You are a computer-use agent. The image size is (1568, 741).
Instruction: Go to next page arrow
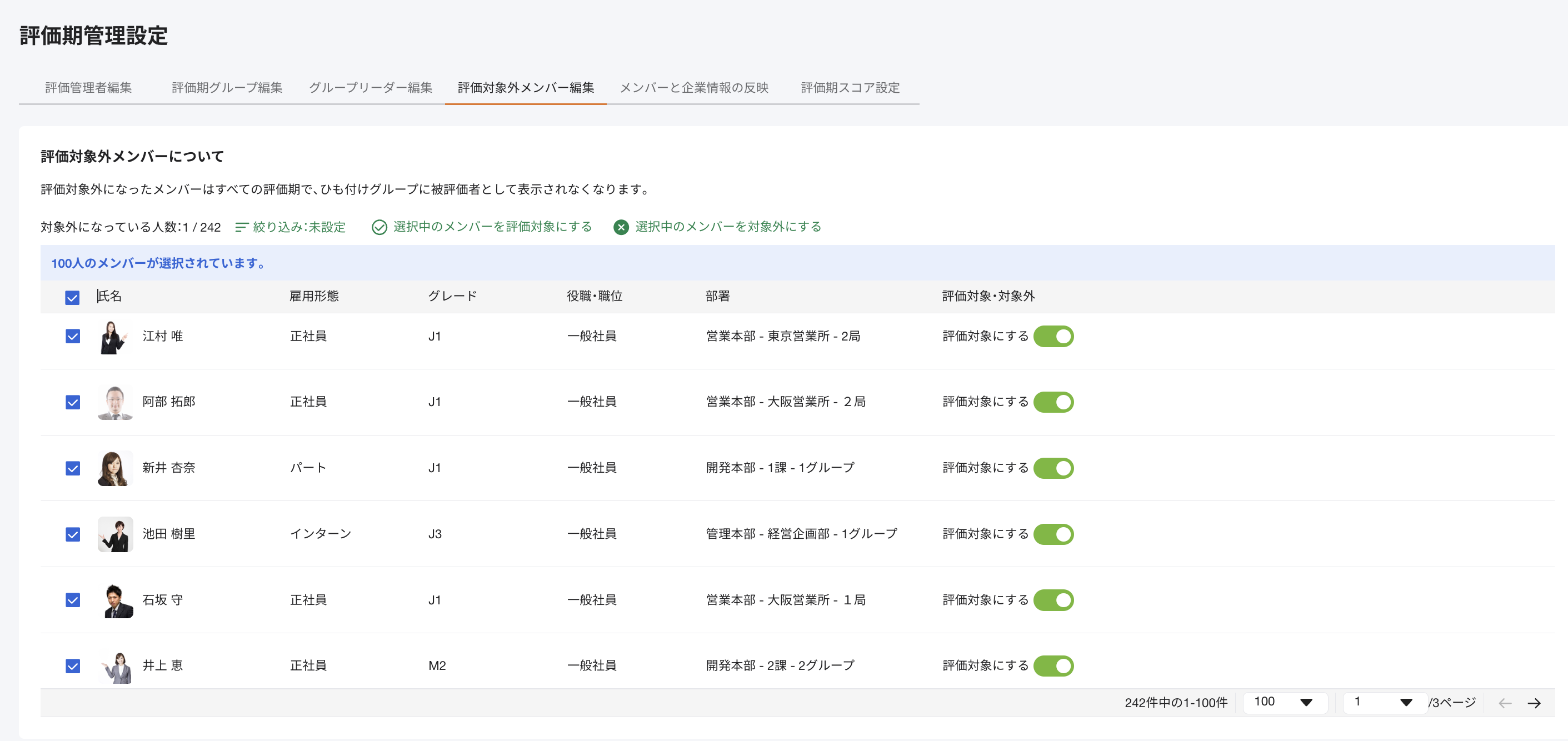1535,703
